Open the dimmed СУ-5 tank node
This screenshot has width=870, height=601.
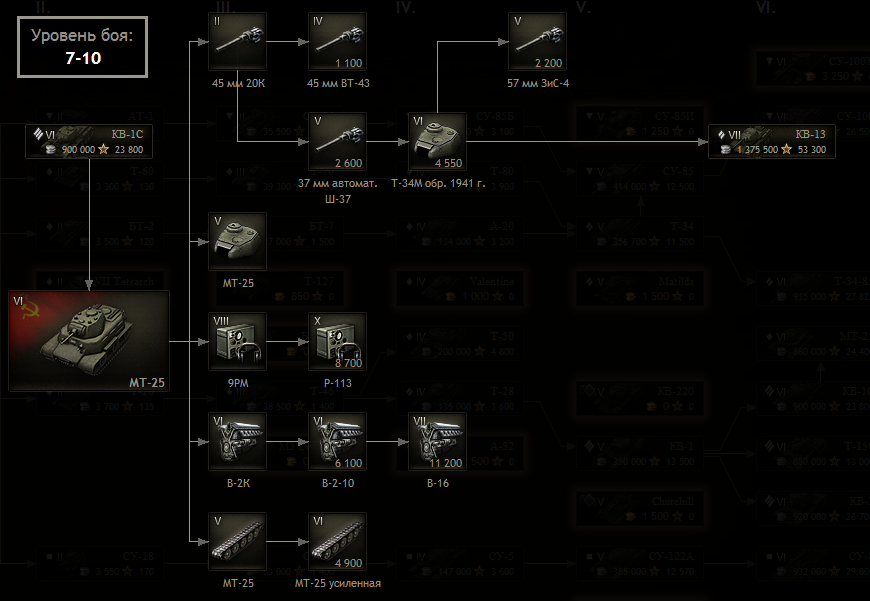pyautogui.click(x=459, y=564)
